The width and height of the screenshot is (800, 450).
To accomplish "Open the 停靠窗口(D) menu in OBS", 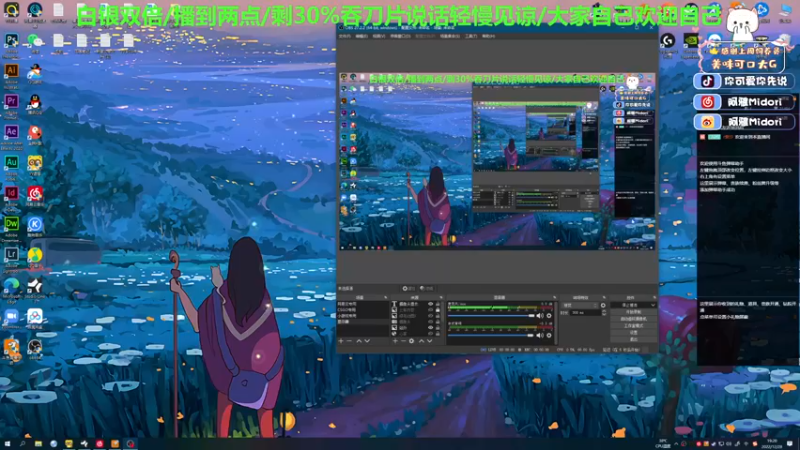I will tap(400, 36).
